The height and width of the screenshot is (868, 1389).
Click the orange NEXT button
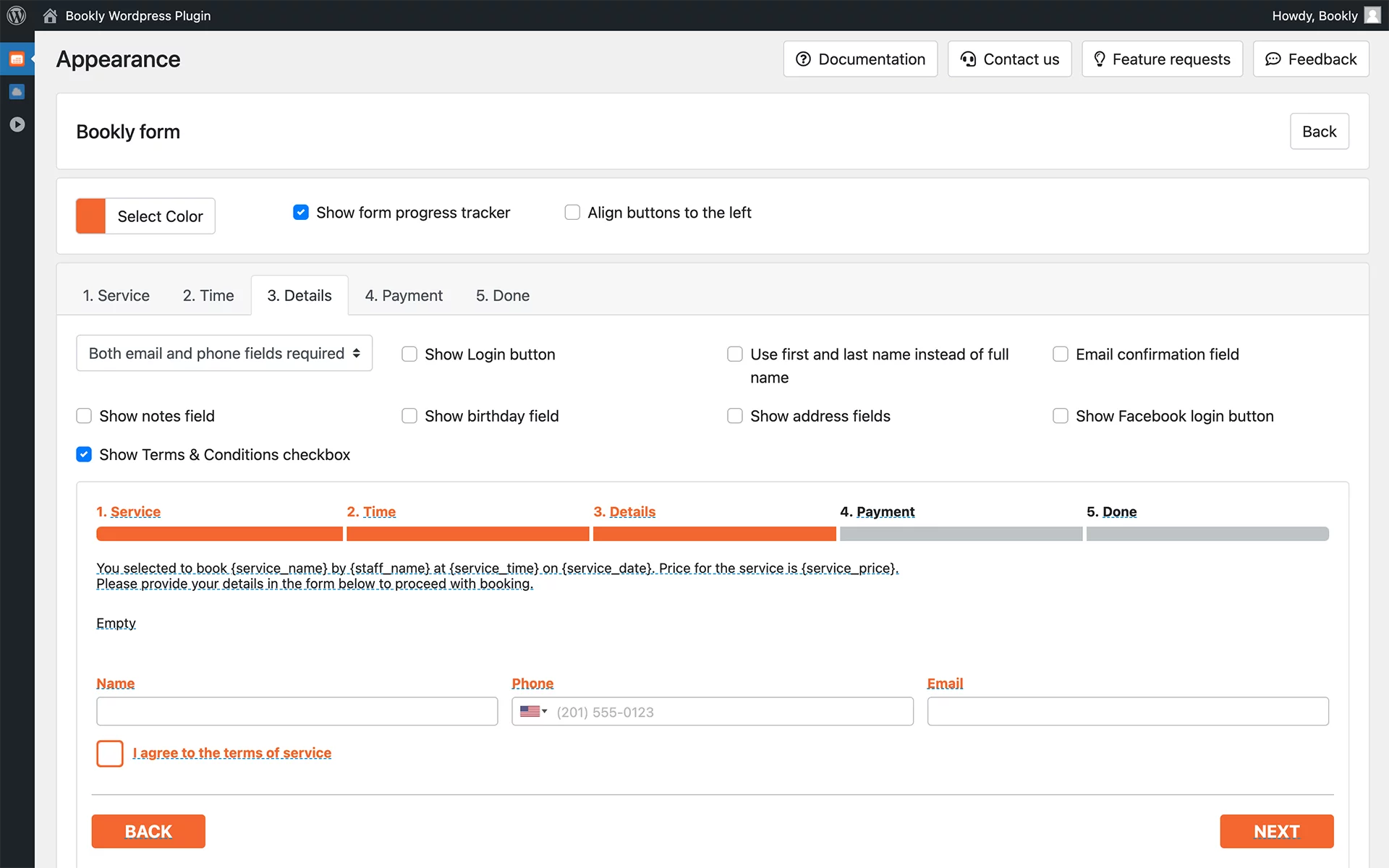[1276, 831]
